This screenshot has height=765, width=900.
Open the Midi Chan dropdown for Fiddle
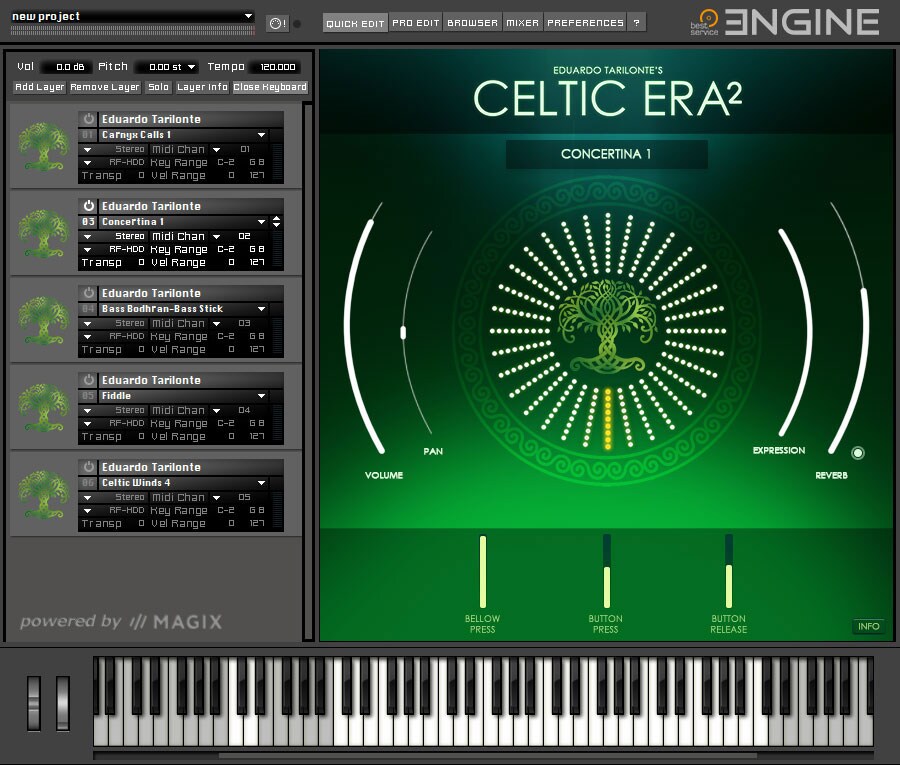point(216,410)
